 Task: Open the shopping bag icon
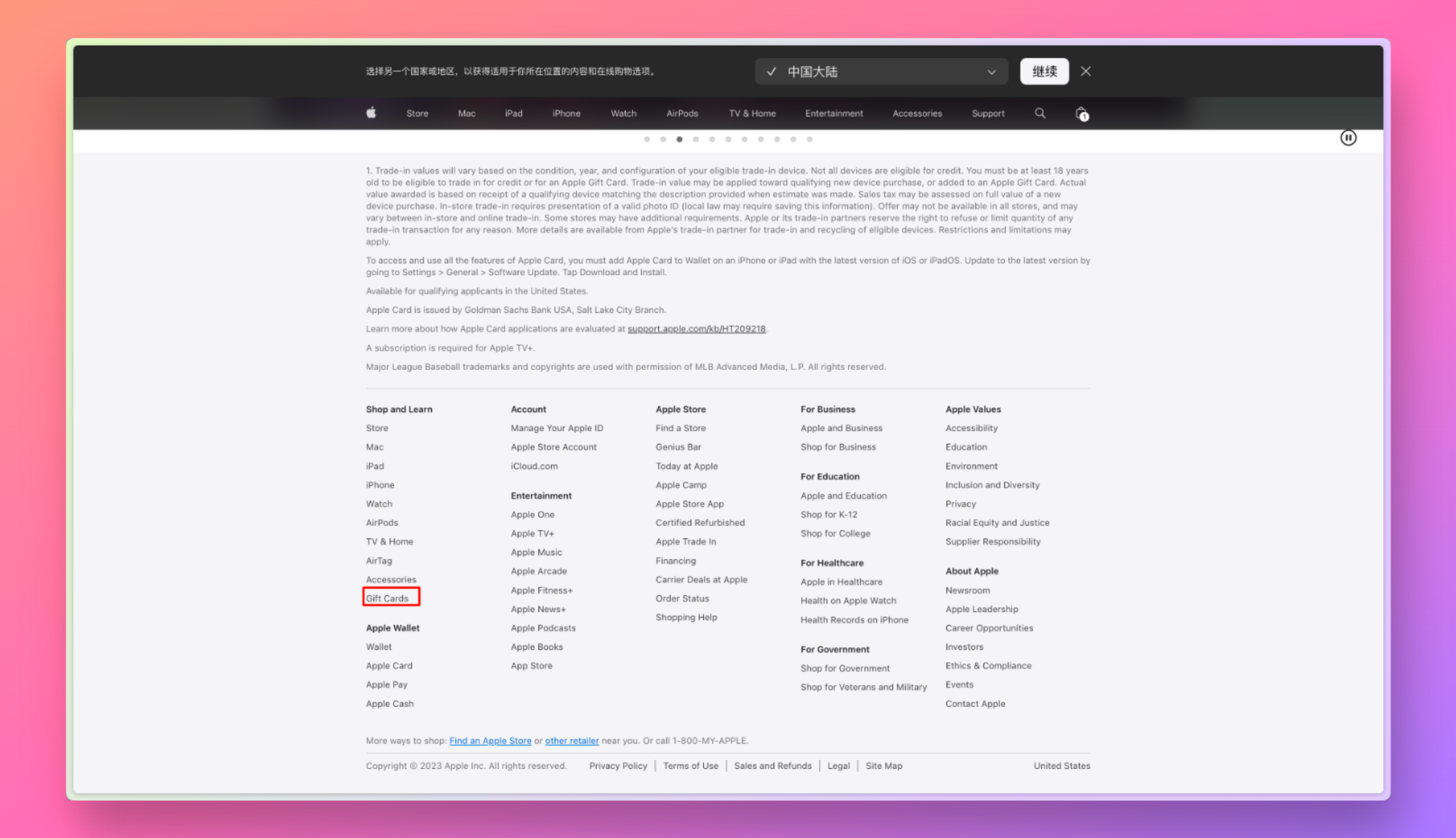pos(1082,114)
